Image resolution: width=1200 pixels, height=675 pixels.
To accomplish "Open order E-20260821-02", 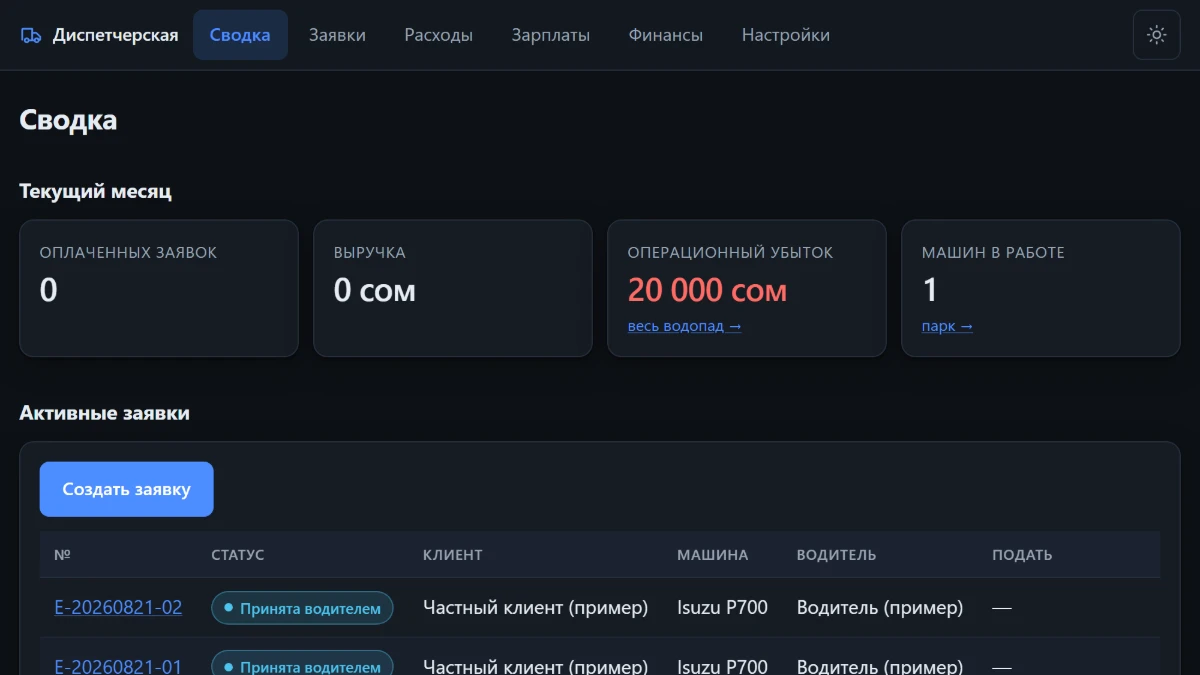I will pyautogui.click(x=118, y=607).
